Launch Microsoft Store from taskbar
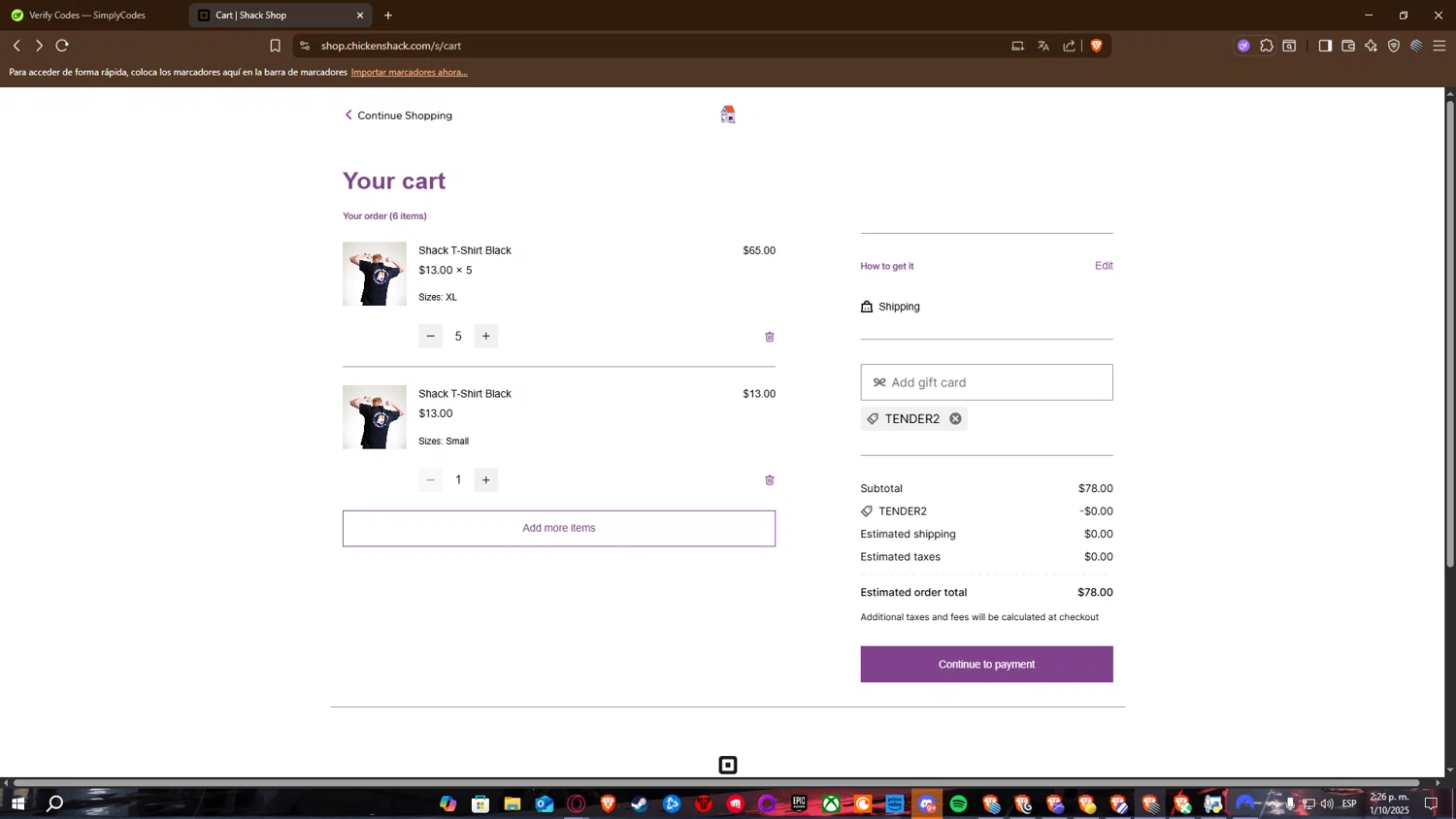The height and width of the screenshot is (819, 1456). (x=480, y=803)
